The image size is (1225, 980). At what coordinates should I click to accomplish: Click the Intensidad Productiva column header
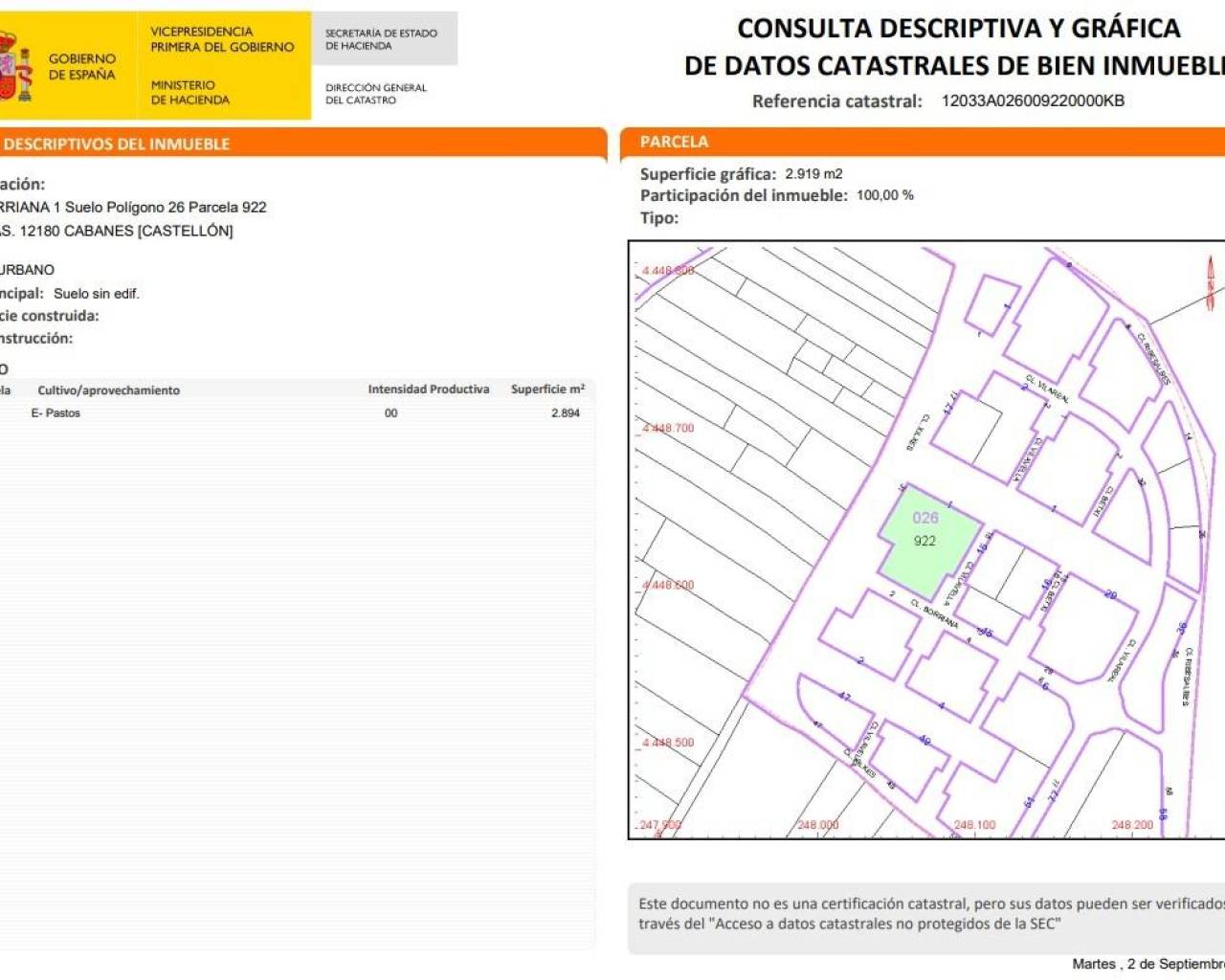[428, 390]
